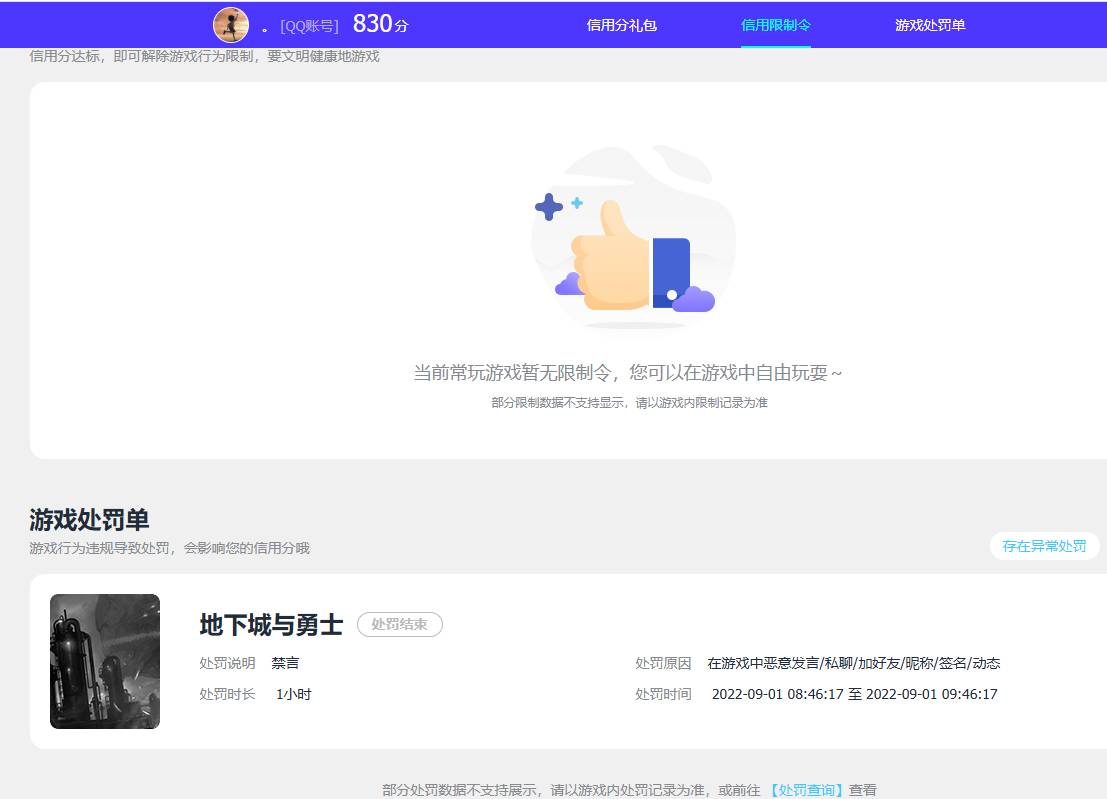Open the 【处罚查询】 link at the bottom
This screenshot has width=1107, height=799.
point(807,789)
